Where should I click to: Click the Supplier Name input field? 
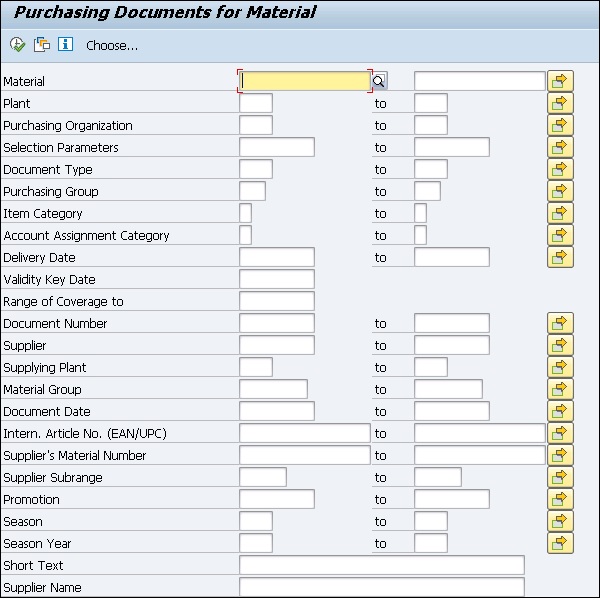pyautogui.click(x=381, y=587)
